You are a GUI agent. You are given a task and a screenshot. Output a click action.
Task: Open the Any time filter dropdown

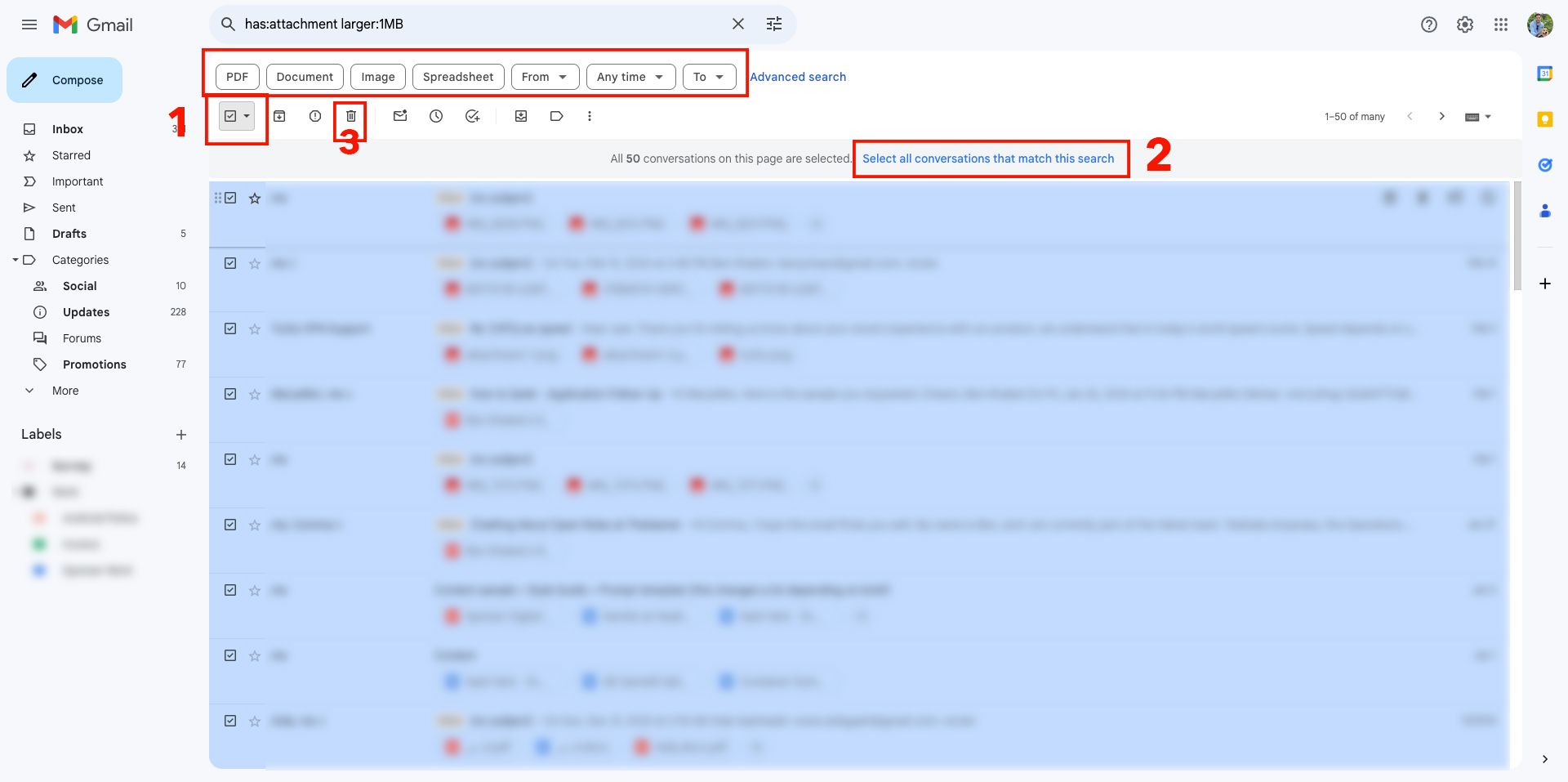(630, 76)
